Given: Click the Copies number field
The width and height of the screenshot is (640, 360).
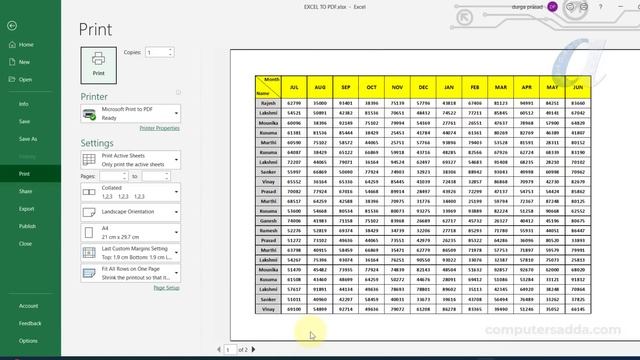Looking at the screenshot, I should (157, 52).
